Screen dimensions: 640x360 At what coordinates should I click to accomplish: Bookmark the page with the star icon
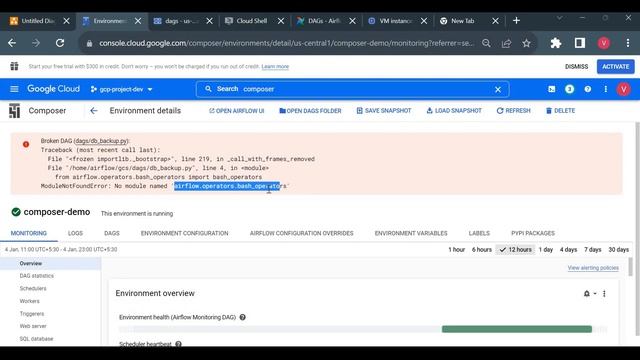[x=526, y=43]
